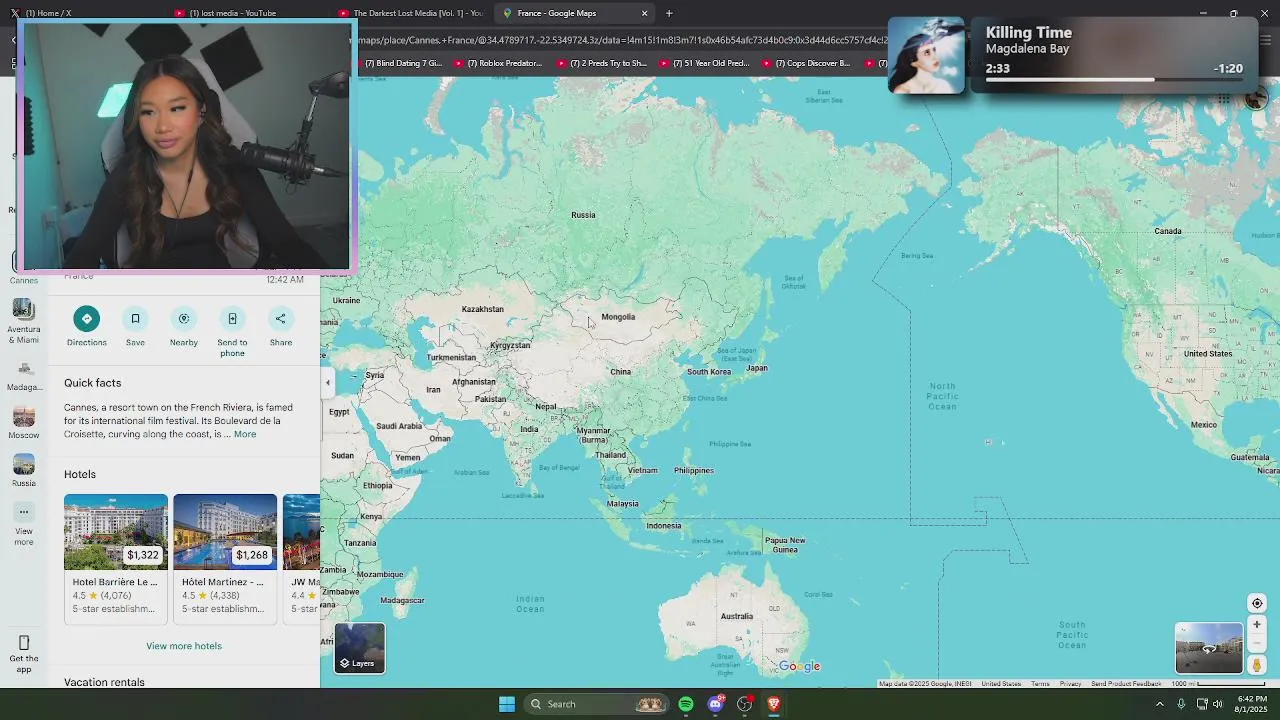Click the taskbar microphone icon
1280x720 pixels.
[x=1181, y=704]
